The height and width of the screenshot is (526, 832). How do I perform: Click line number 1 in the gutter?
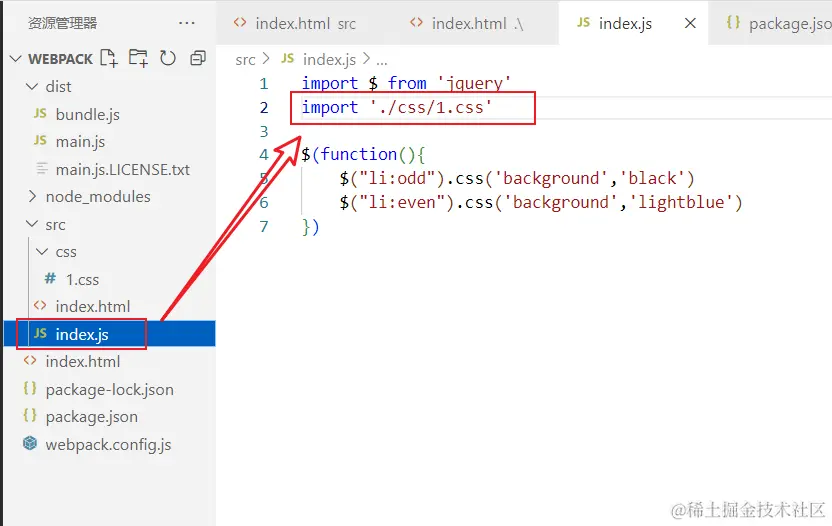click(264, 83)
